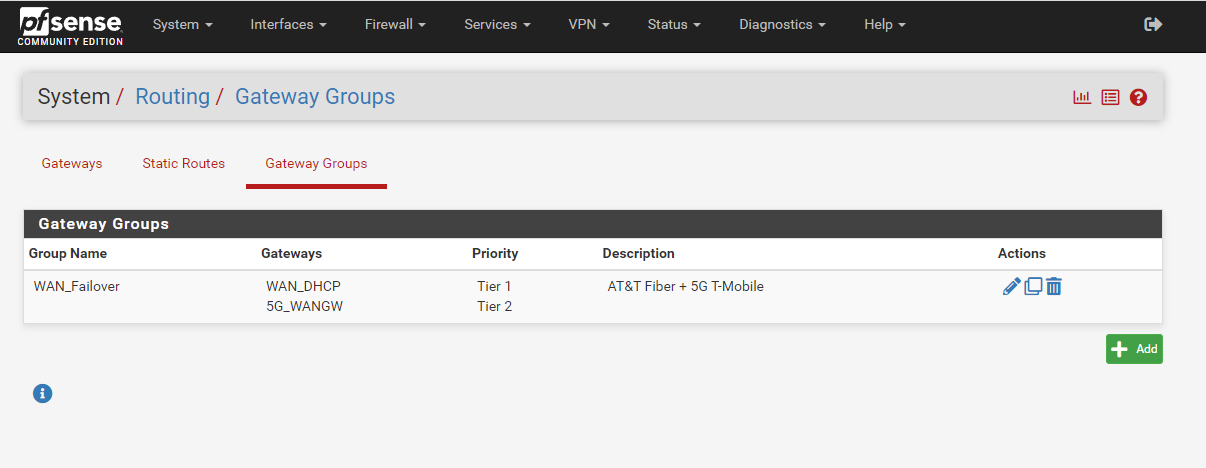
Task: Expand the System dropdown menu
Action: tap(182, 24)
